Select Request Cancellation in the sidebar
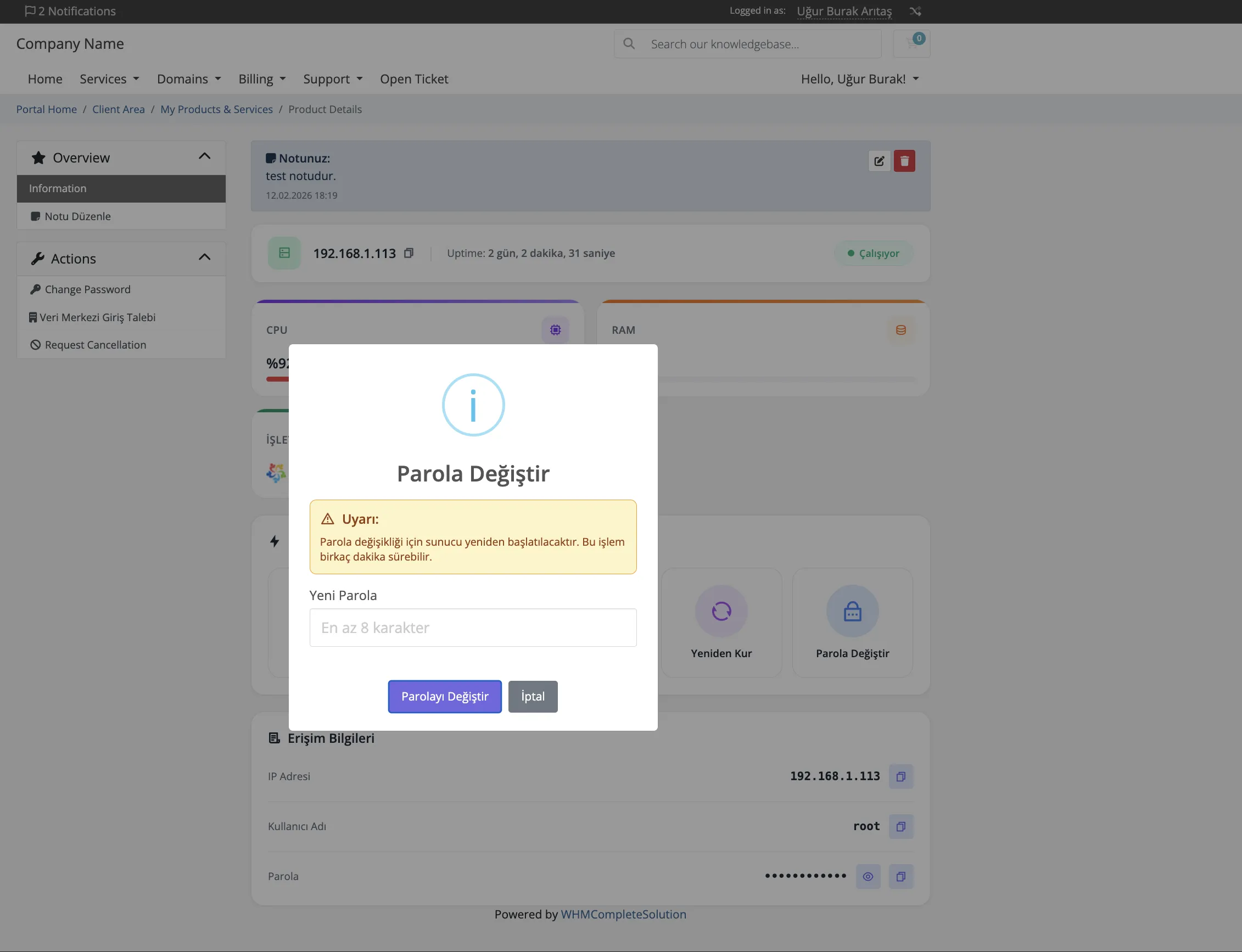The width and height of the screenshot is (1242, 952). click(121, 345)
